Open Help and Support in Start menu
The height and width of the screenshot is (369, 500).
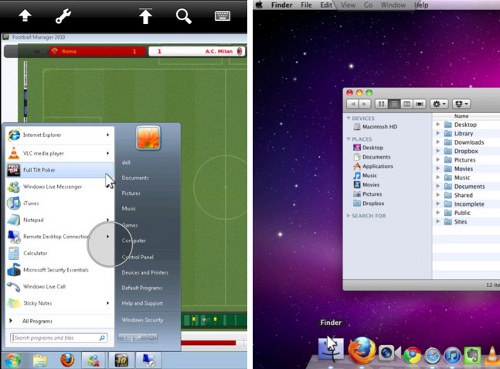tap(142, 303)
